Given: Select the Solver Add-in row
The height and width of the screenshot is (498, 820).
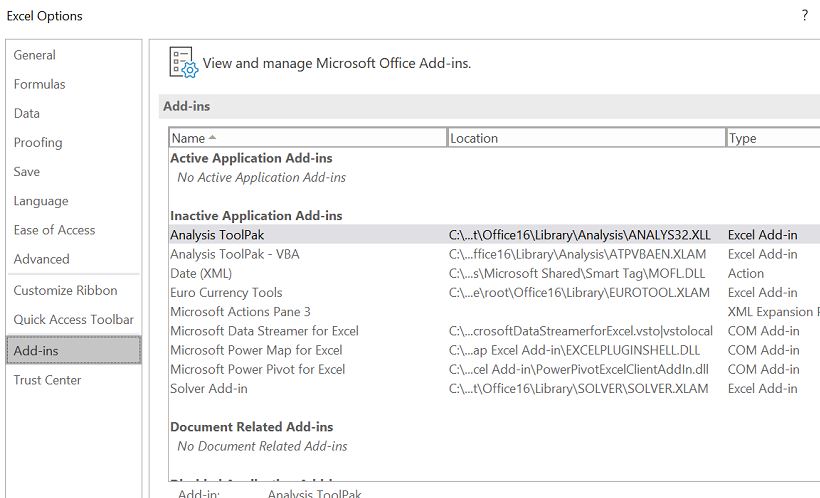Looking at the screenshot, I should (494, 389).
